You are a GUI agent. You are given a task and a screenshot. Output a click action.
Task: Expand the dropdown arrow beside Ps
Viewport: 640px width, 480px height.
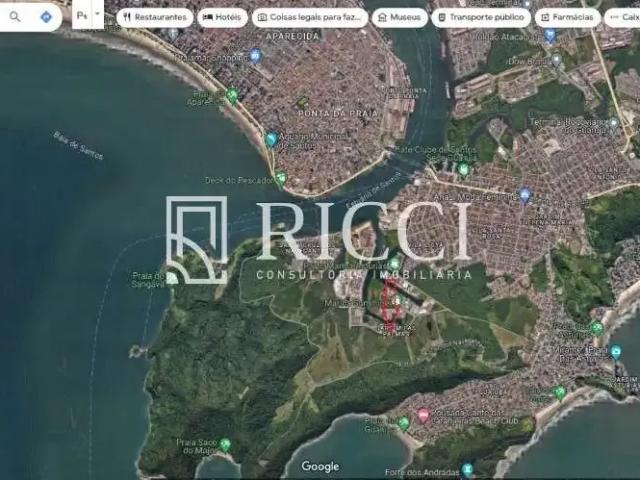click(98, 14)
